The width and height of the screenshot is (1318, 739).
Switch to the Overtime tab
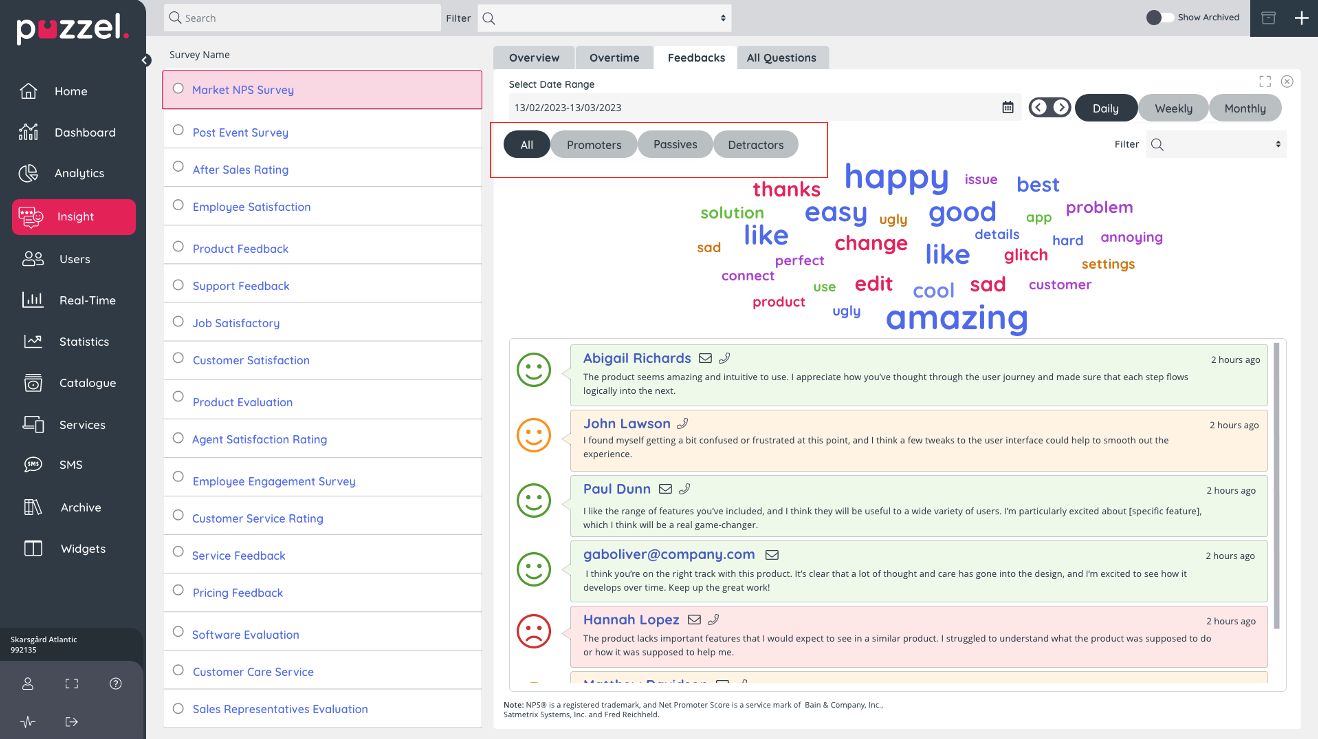point(613,58)
